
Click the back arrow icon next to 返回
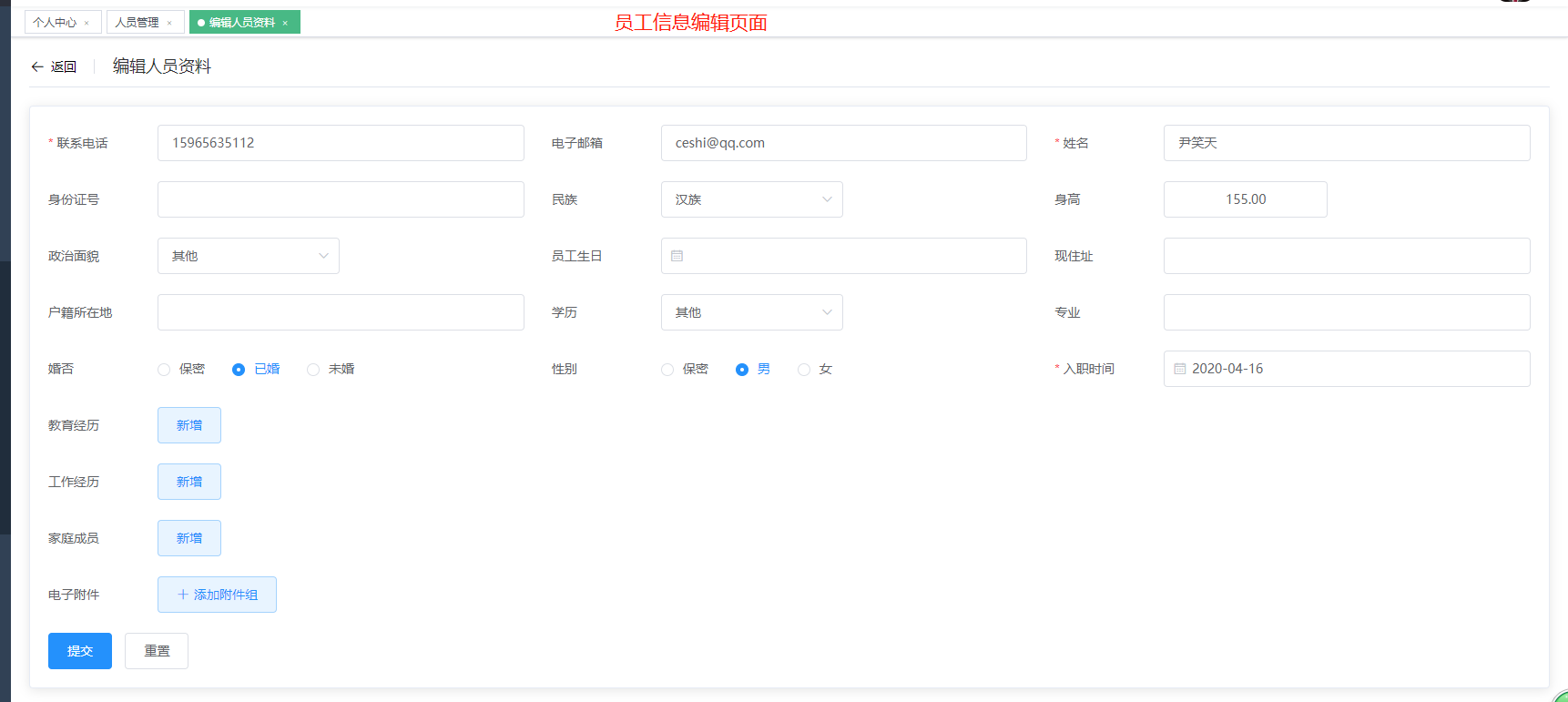click(x=37, y=66)
